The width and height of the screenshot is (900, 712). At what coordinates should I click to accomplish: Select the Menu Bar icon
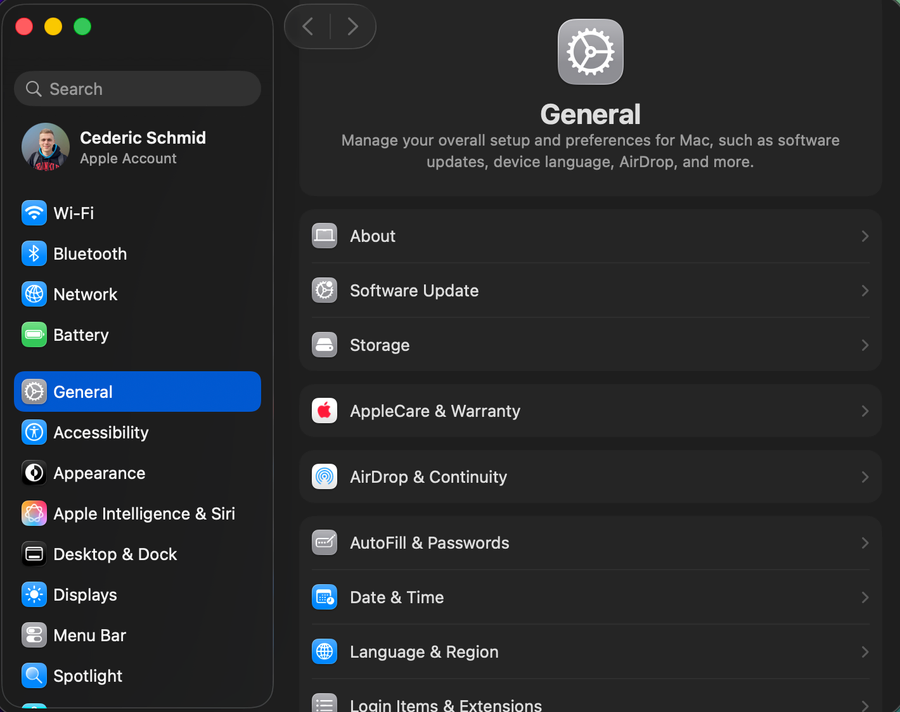coord(34,636)
